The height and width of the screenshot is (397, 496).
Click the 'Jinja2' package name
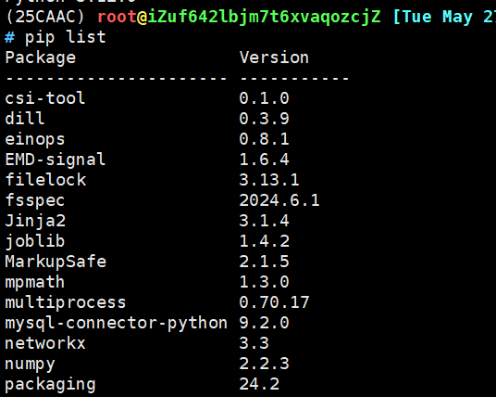click(35, 221)
